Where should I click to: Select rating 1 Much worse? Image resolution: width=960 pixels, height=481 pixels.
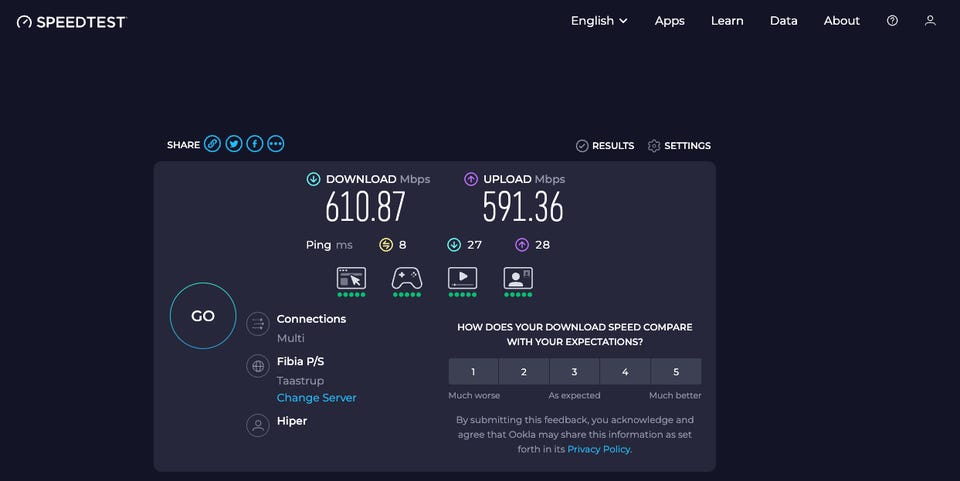tap(474, 372)
